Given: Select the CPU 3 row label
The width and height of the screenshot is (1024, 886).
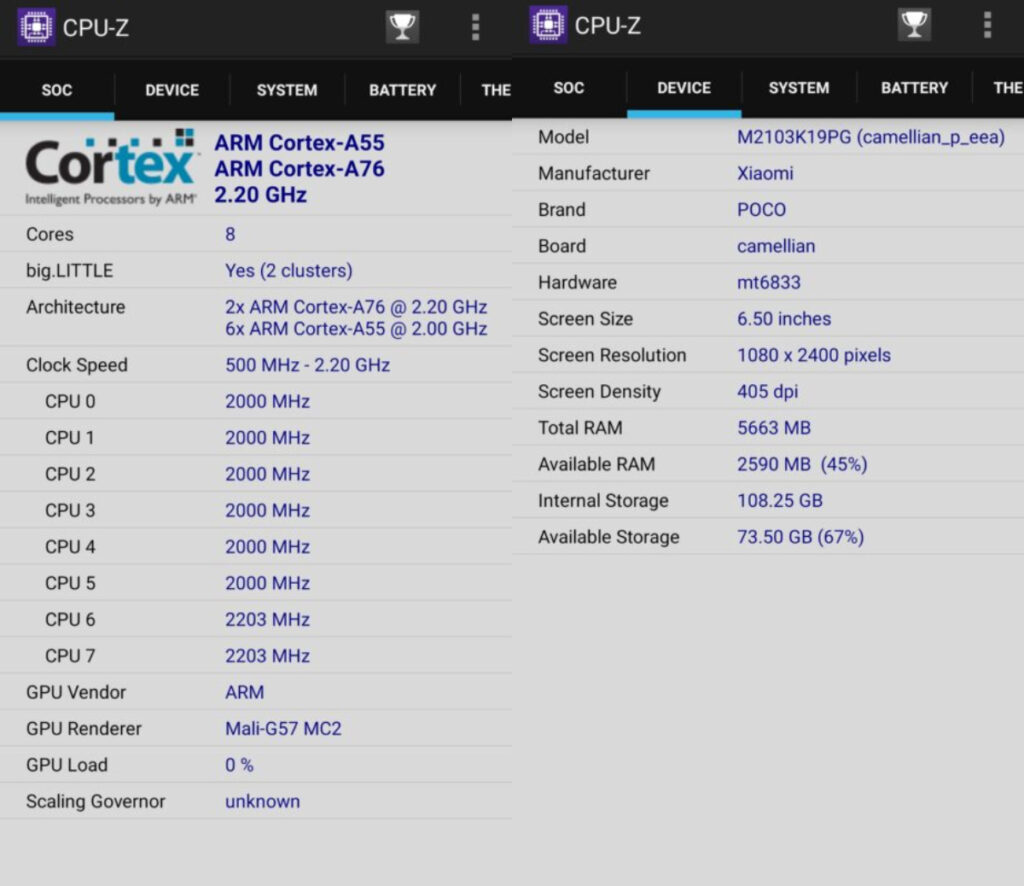Looking at the screenshot, I should (x=70, y=511).
